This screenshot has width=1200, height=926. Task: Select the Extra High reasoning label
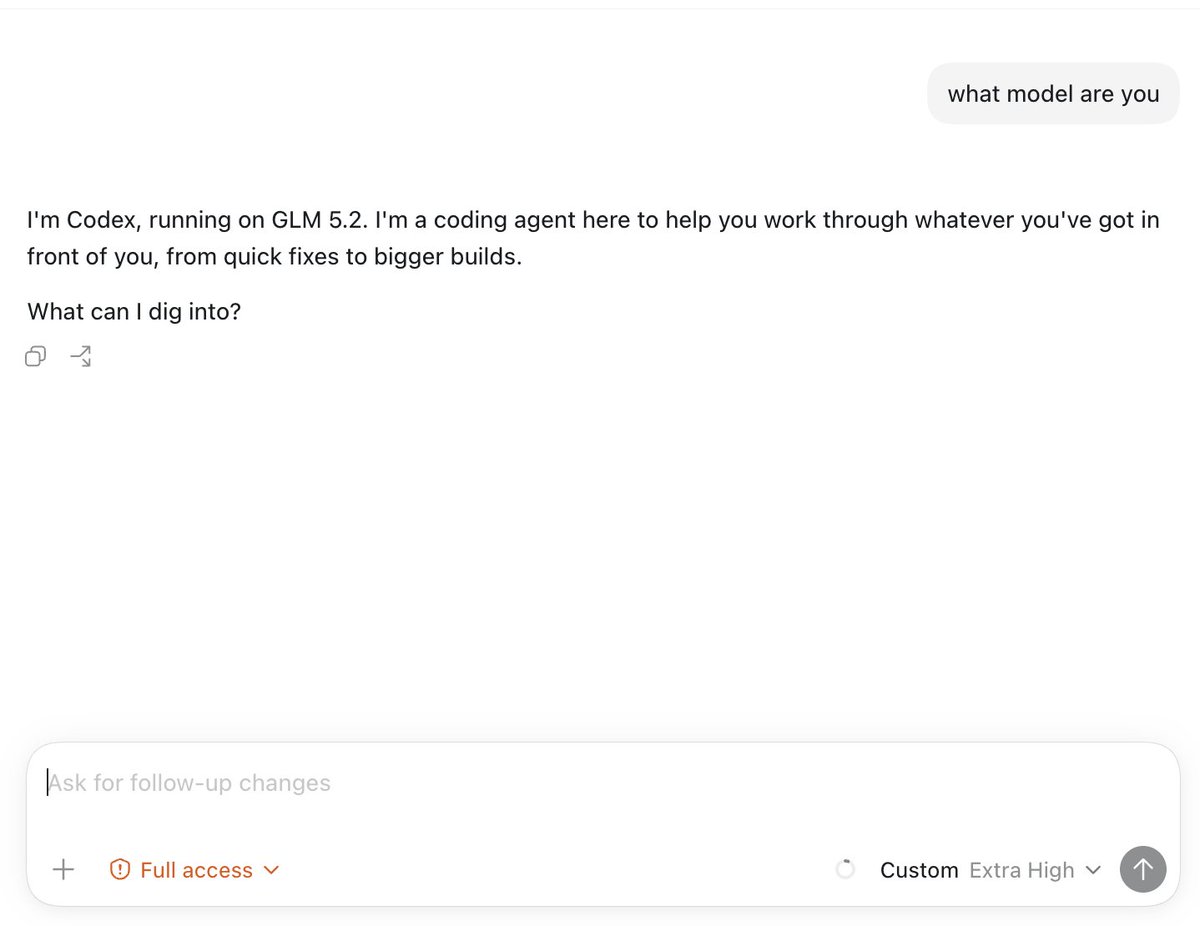(x=1022, y=870)
